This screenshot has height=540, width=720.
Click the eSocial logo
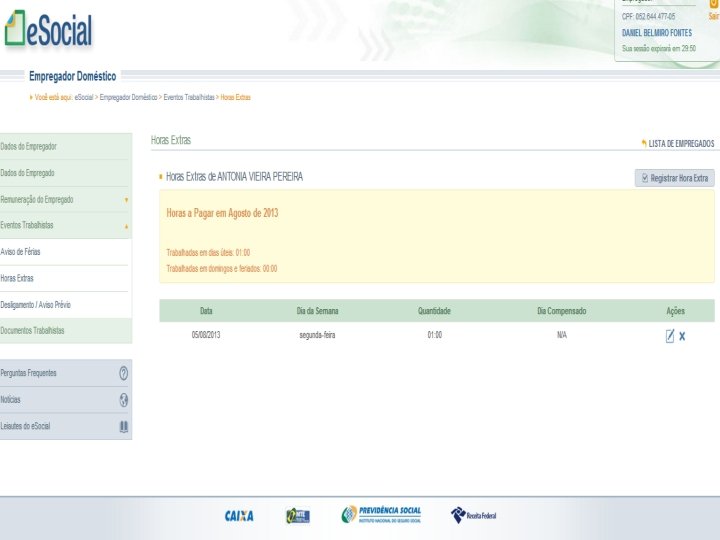48,29
